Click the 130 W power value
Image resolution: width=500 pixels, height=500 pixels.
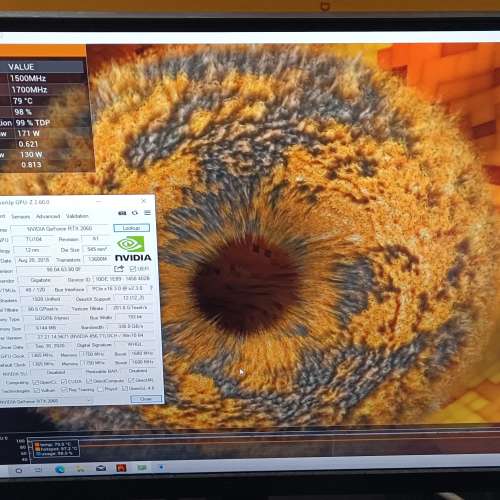(x=31, y=155)
